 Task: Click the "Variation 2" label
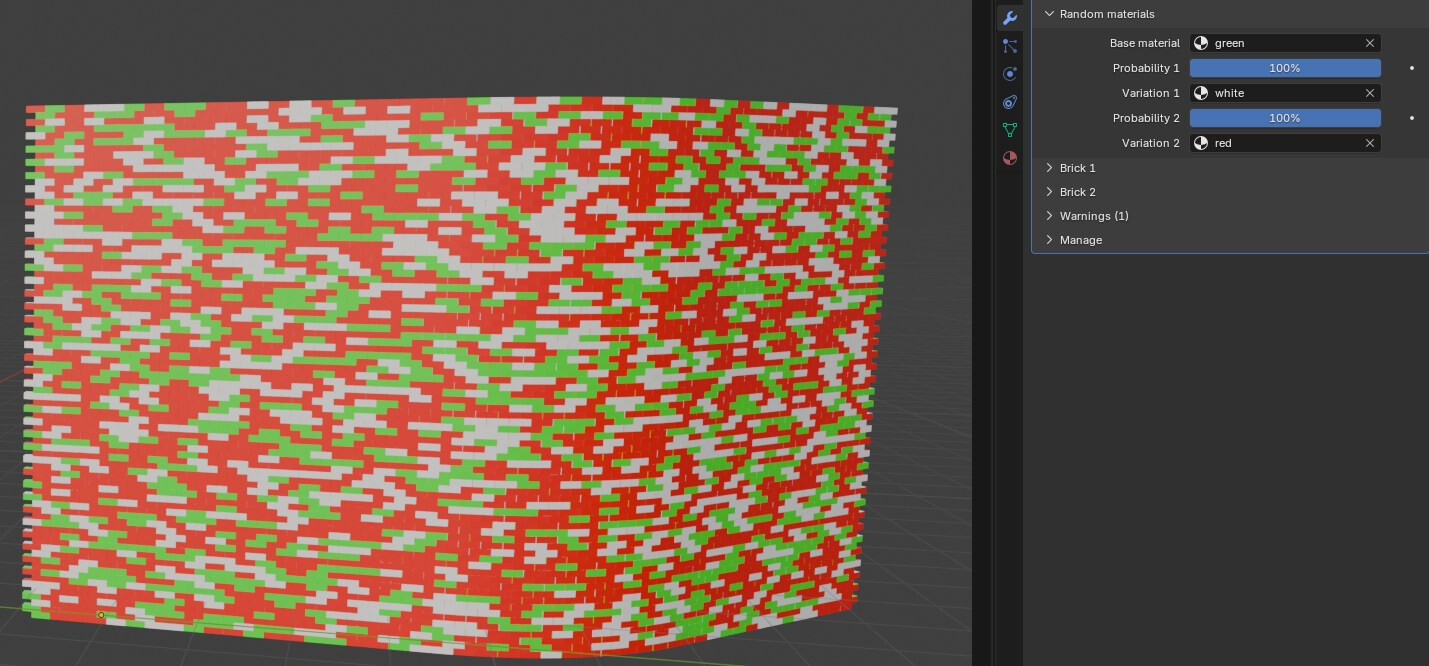tap(1151, 143)
